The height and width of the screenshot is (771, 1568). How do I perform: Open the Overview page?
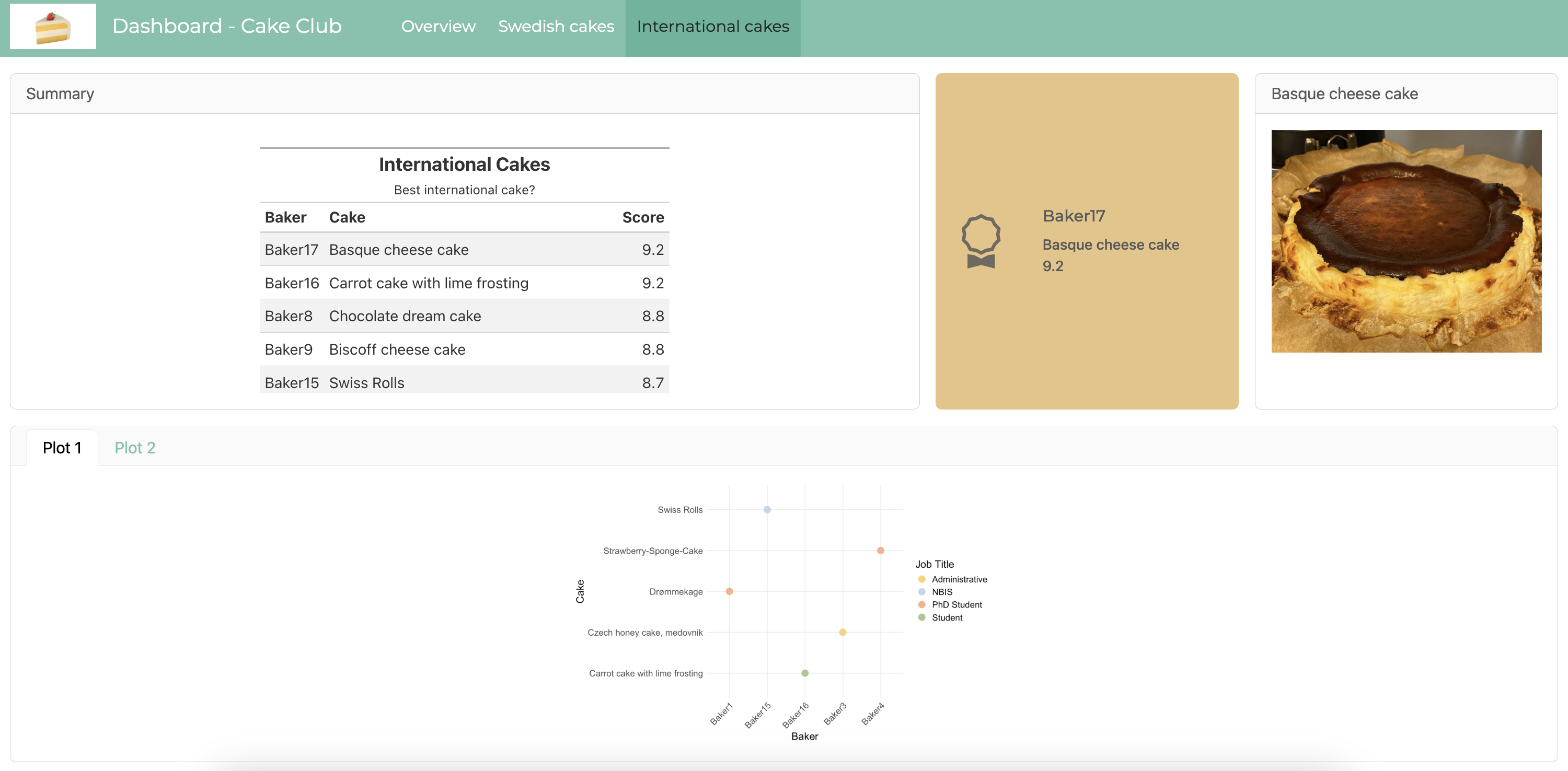pos(437,26)
